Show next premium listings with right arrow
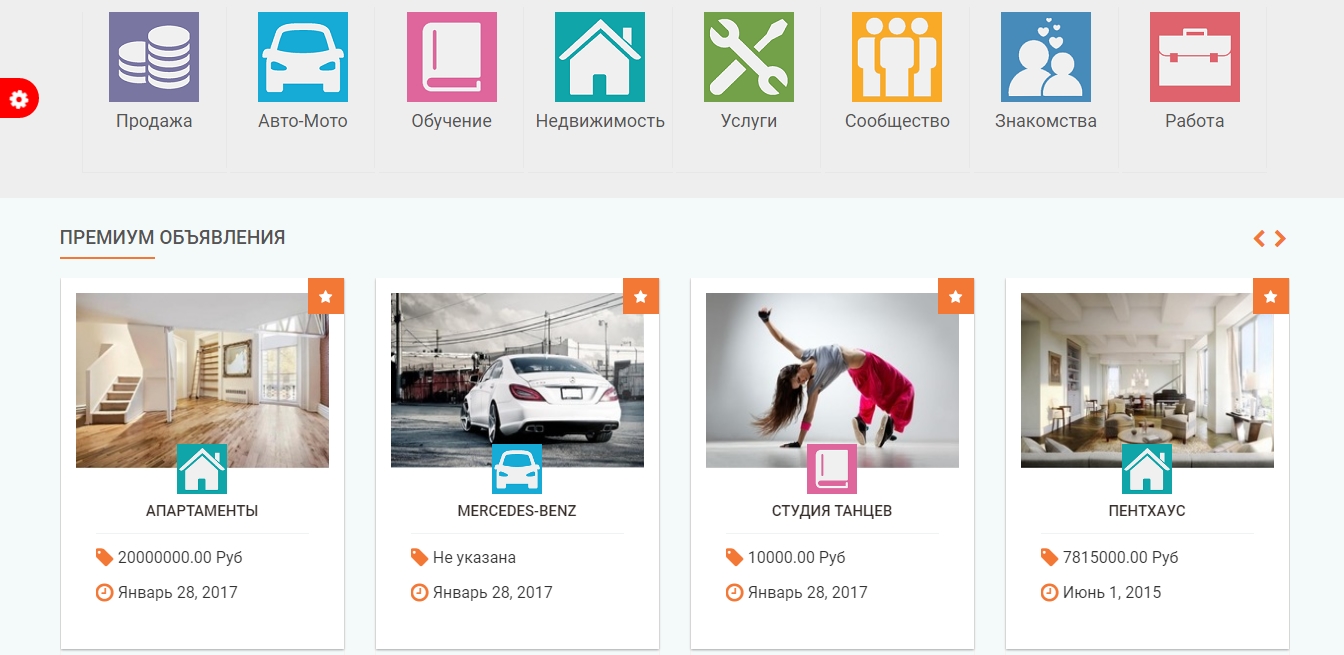 coord(1280,238)
